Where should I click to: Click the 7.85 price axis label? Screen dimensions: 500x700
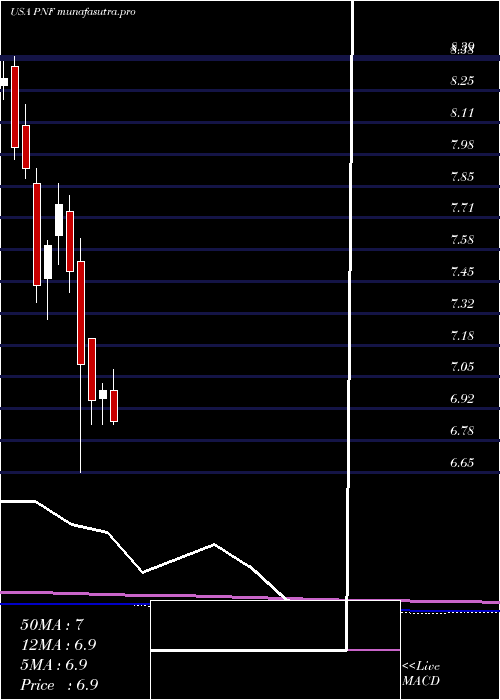point(462,176)
